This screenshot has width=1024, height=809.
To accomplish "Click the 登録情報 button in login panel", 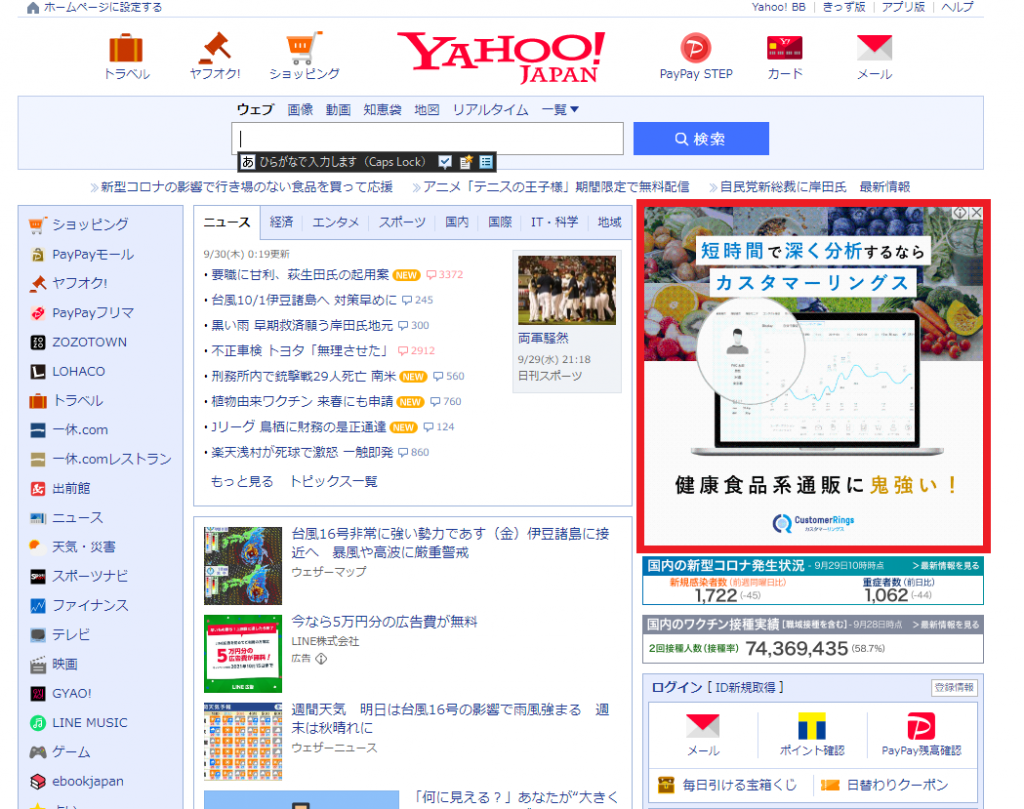I will [x=954, y=688].
